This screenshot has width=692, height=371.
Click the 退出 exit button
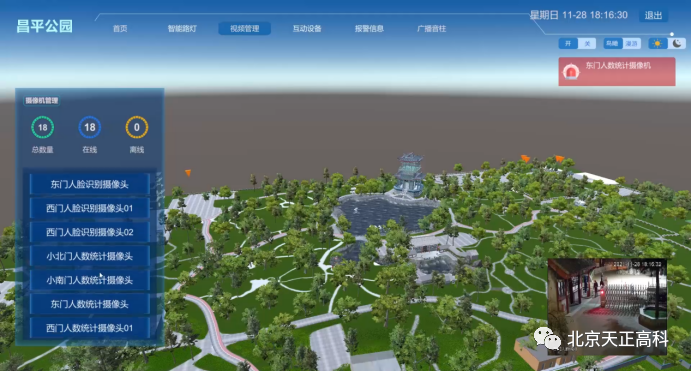[653, 15]
